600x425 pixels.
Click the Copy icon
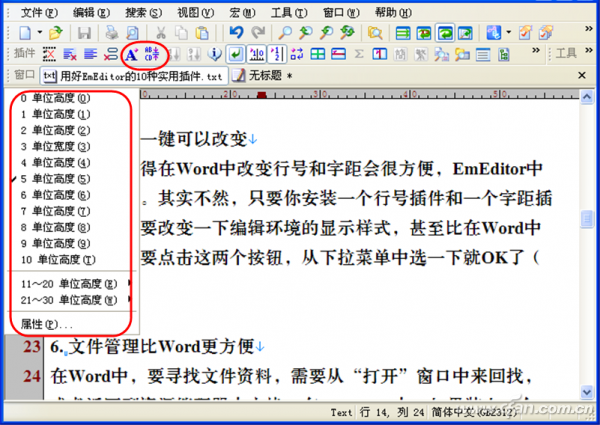181,33
